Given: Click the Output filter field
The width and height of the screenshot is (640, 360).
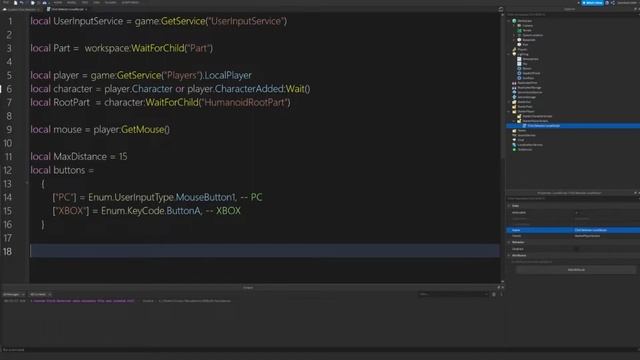Looking at the screenshot, I should pos(453,294).
